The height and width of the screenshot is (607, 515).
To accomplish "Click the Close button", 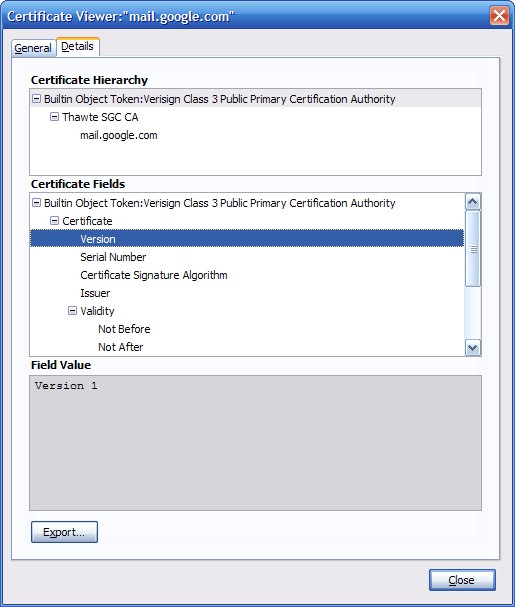I will pos(462,580).
